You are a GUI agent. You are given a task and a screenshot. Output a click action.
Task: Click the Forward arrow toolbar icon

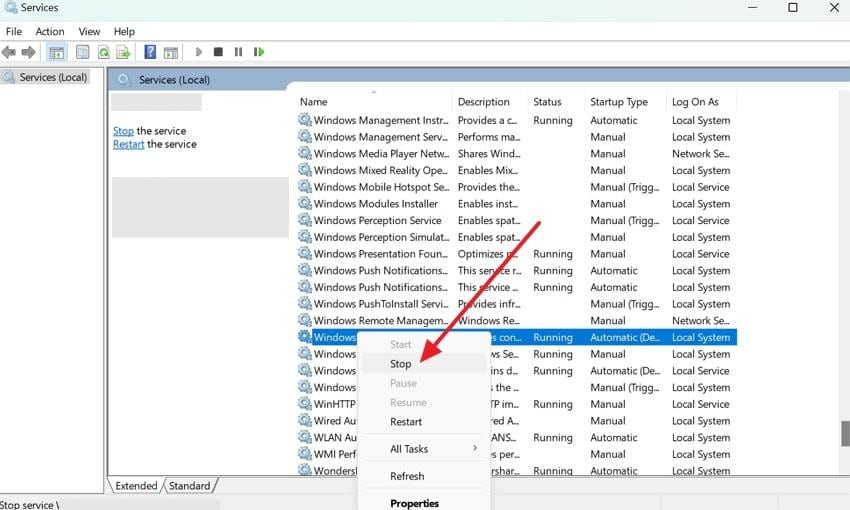click(x=28, y=52)
